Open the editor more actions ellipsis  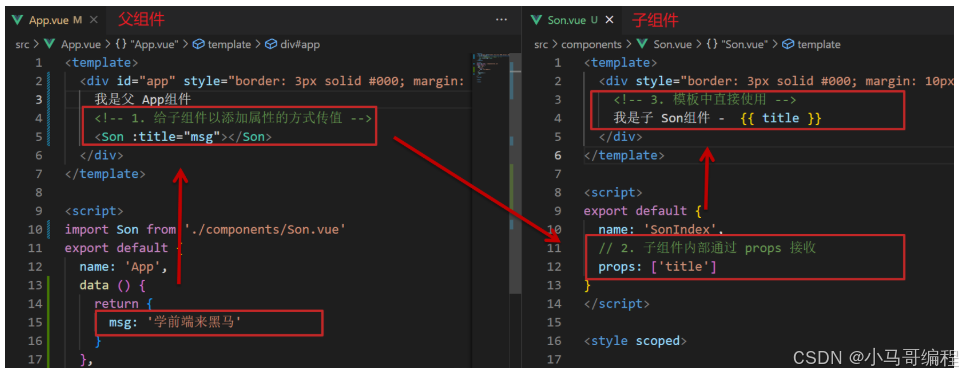point(501,20)
